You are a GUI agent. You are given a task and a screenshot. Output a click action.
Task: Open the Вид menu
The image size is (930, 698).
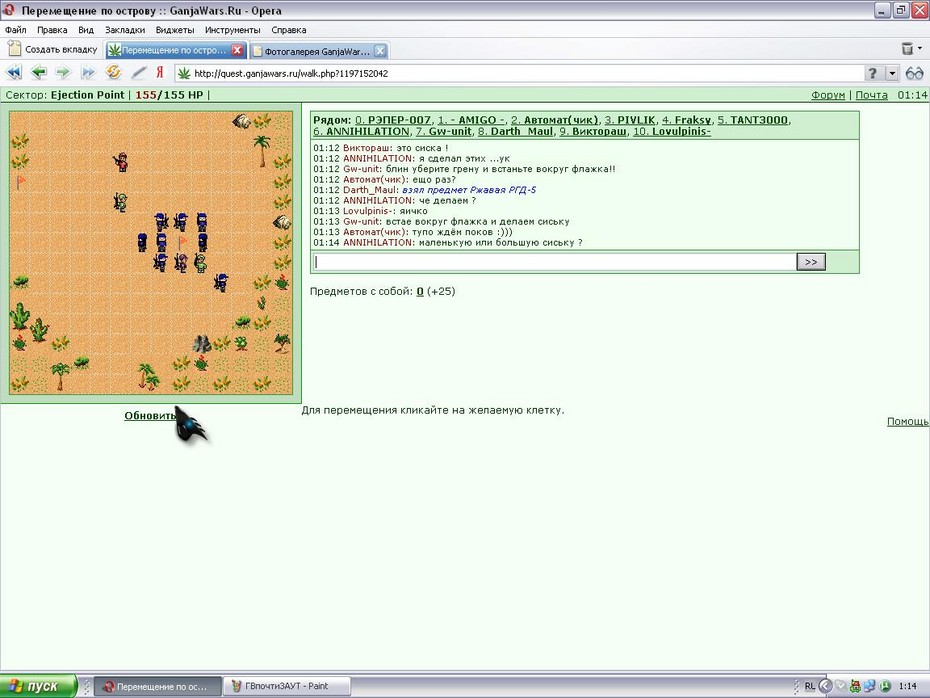click(86, 30)
